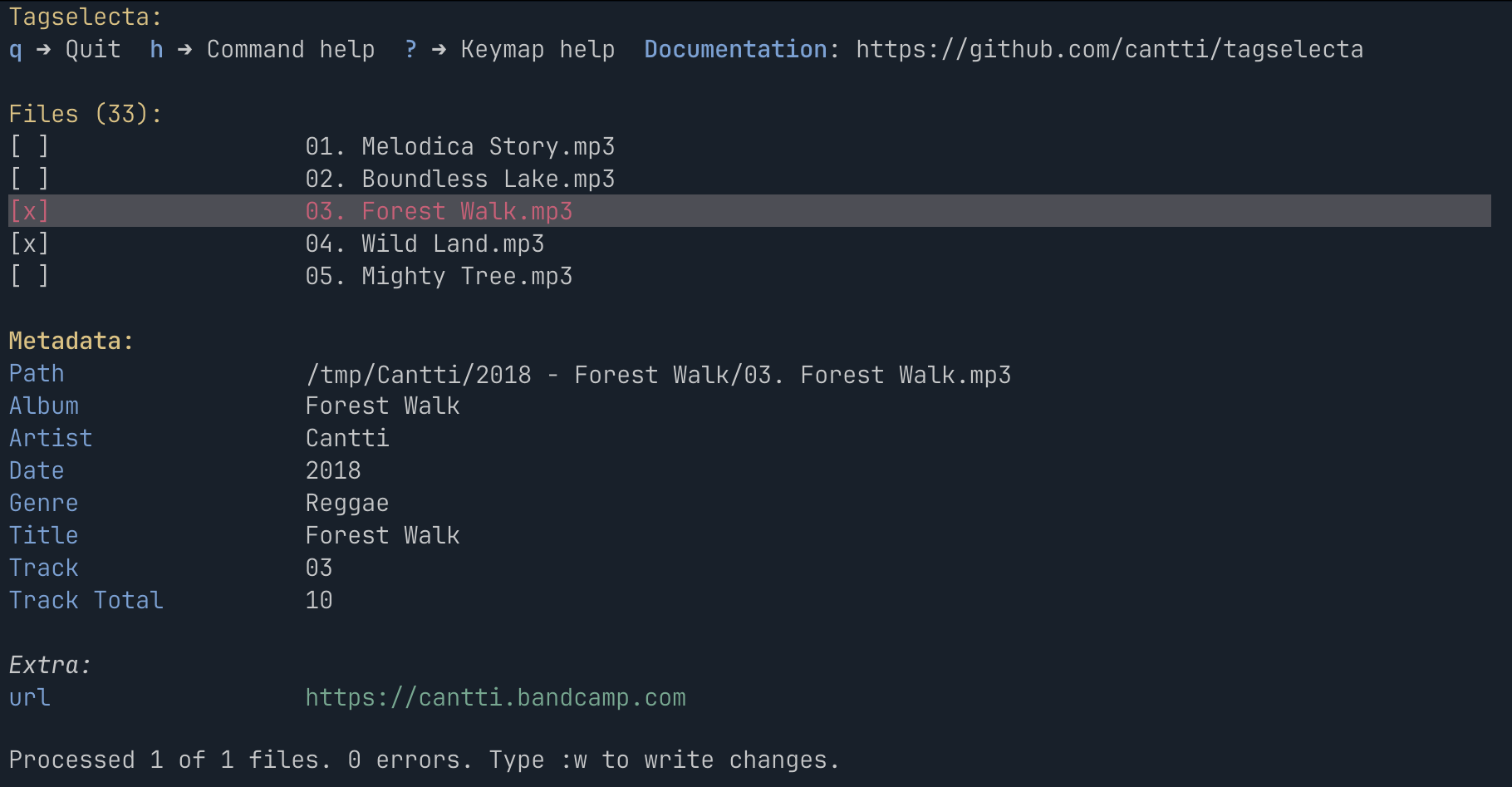The image size is (1512, 787).
Task: Check the "02. Boundless Lake.mp3" checkbox
Action: point(29,179)
